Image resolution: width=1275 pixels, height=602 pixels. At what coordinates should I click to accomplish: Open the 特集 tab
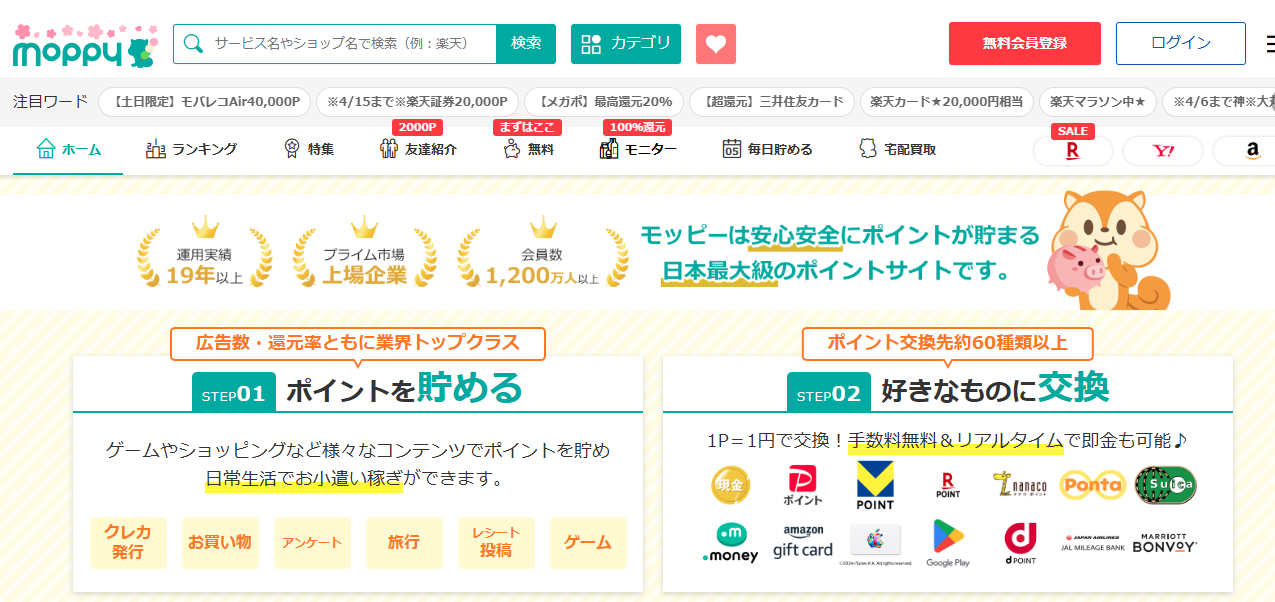[308, 150]
